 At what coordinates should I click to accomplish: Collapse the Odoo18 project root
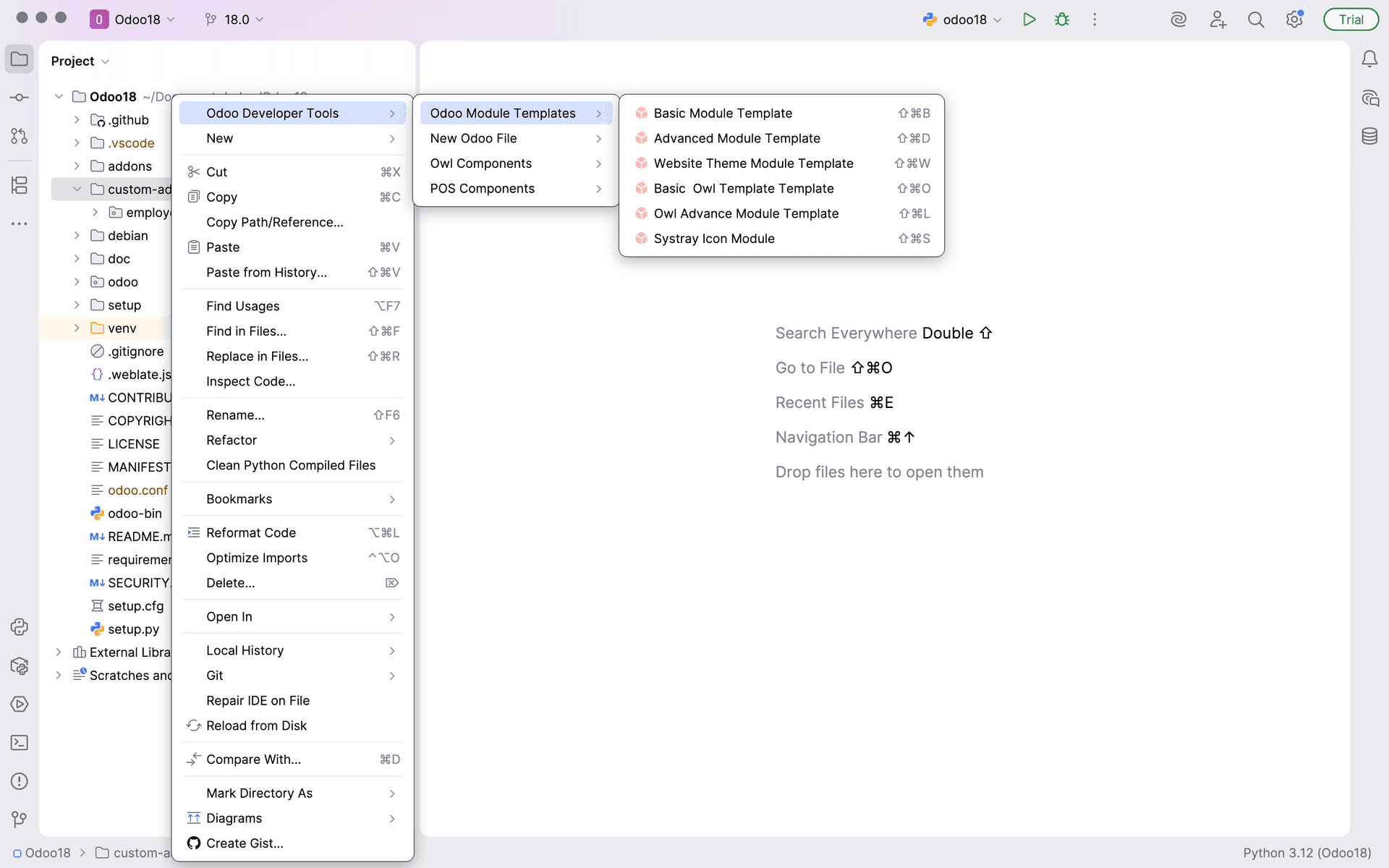point(59,97)
